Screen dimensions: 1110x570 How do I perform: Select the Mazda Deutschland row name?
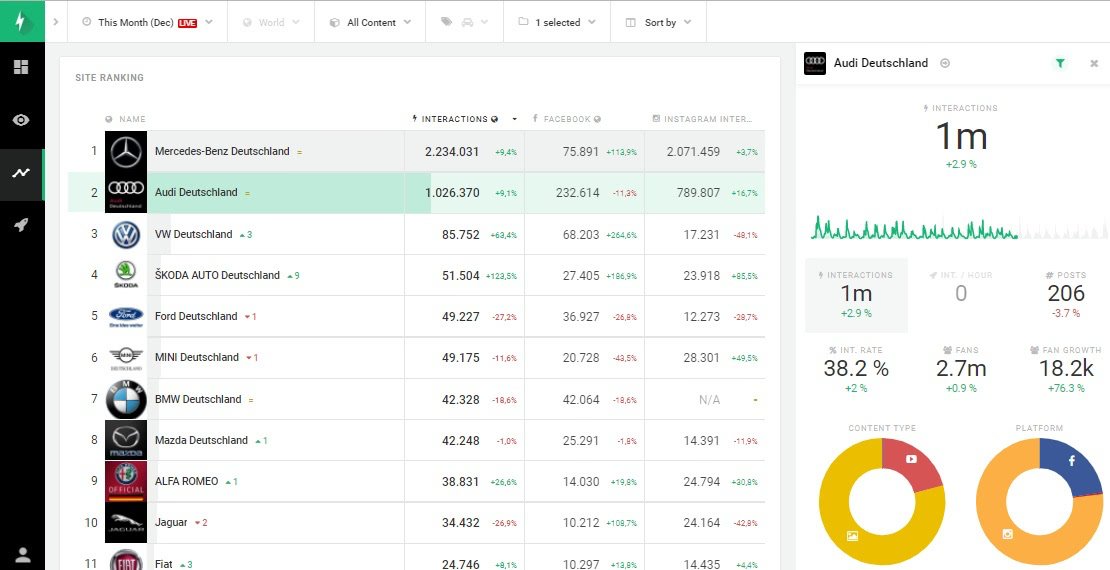pos(201,440)
